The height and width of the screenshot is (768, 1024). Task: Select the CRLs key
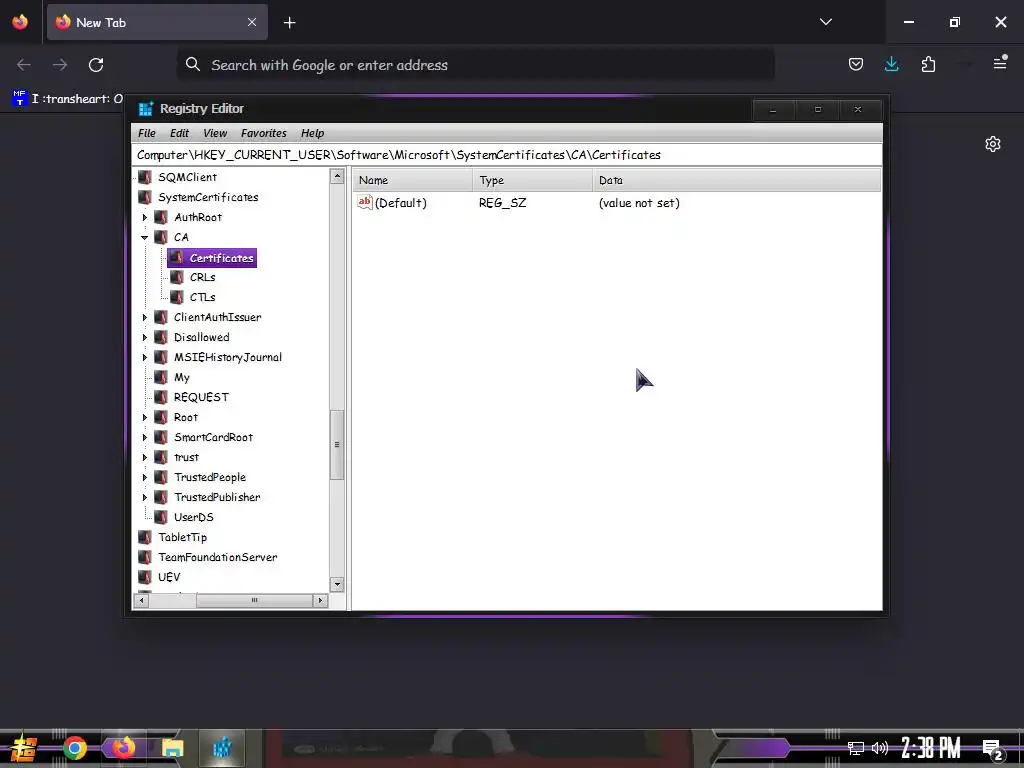coord(202,278)
